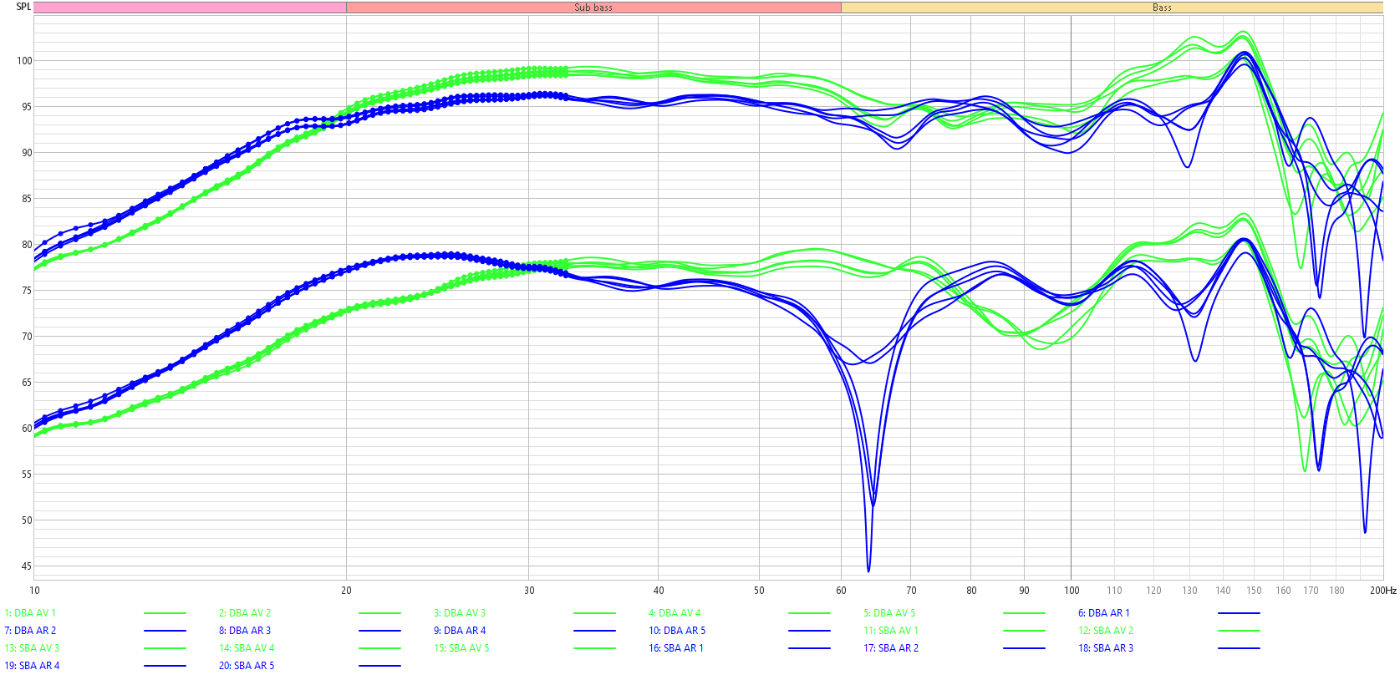1400x675 pixels.
Task: Select legend entry 6: DBA AR 1
Action: [1104, 613]
